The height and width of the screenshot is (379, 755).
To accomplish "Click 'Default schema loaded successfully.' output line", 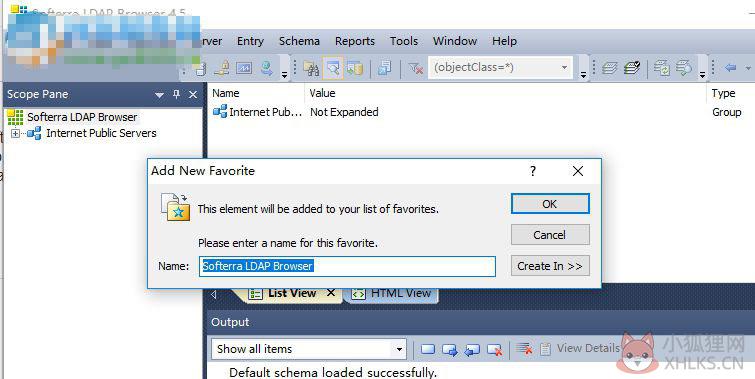I will point(333,373).
